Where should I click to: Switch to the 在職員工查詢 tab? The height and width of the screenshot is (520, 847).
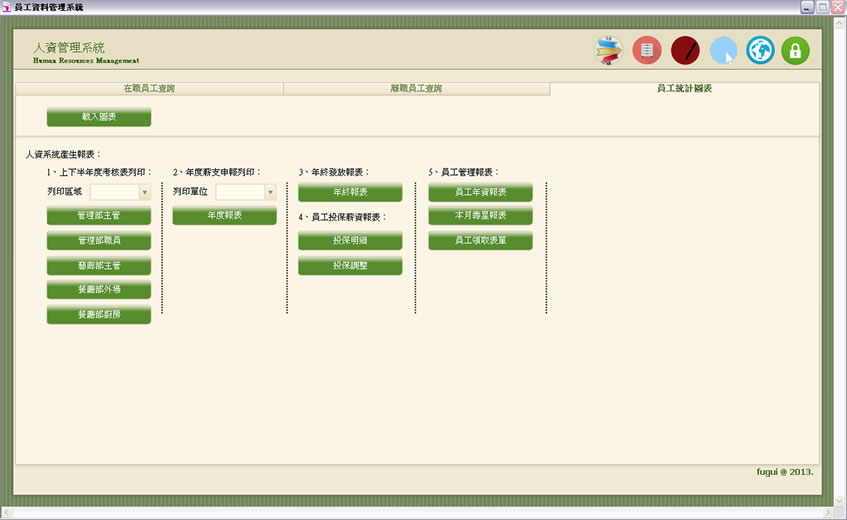pyautogui.click(x=149, y=89)
